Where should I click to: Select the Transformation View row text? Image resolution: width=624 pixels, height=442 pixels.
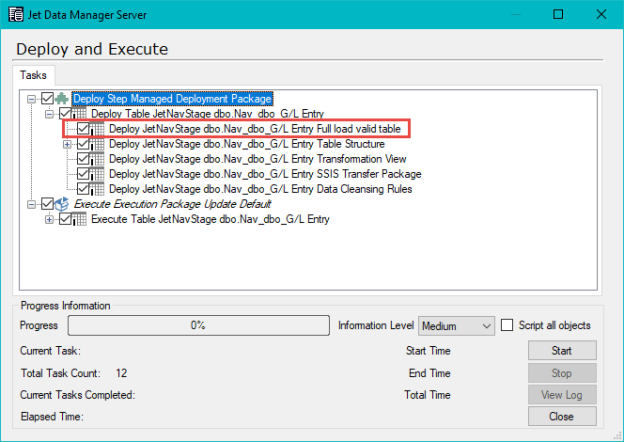(x=258, y=159)
